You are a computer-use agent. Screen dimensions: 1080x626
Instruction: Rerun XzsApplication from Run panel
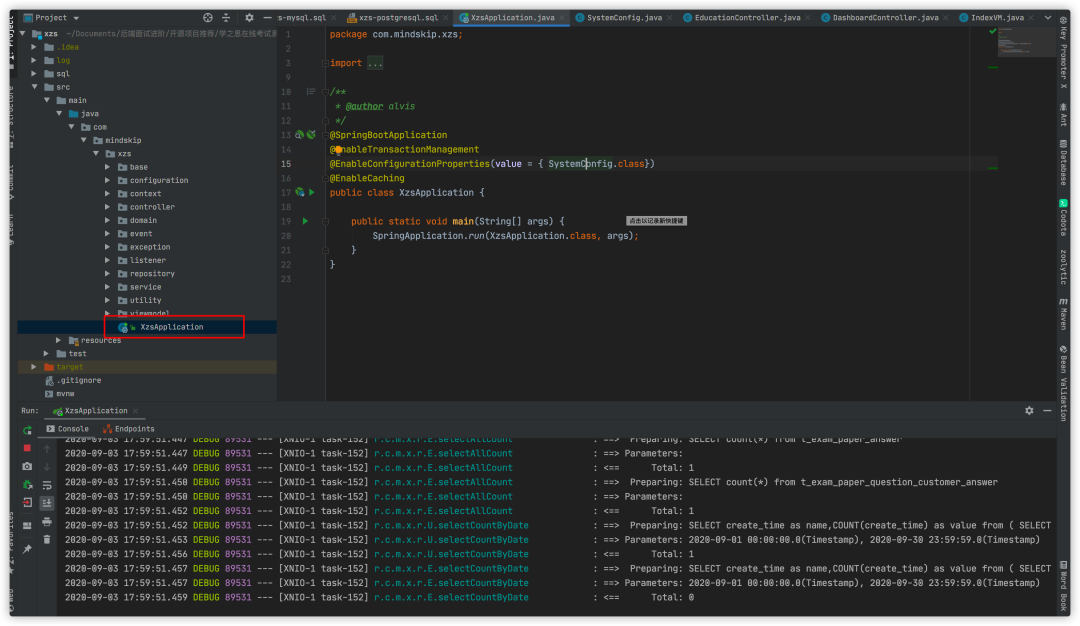27,430
